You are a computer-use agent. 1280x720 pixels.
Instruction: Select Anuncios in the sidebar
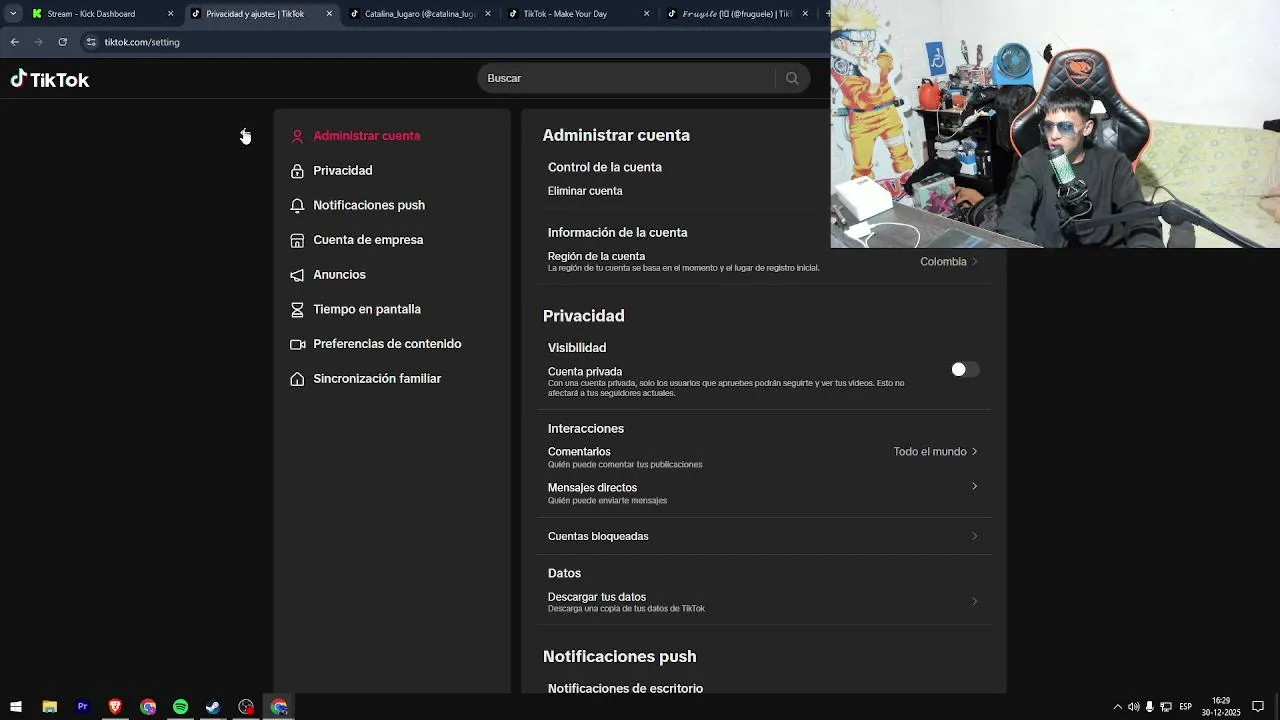[339, 275]
